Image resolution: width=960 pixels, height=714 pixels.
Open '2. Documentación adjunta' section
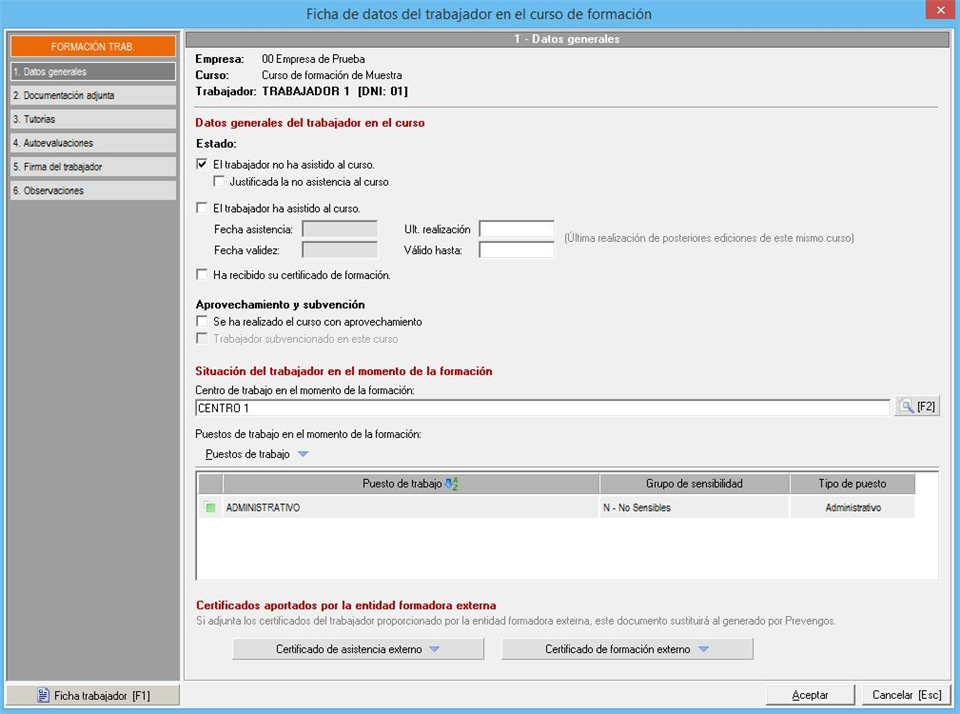(93, 96)
